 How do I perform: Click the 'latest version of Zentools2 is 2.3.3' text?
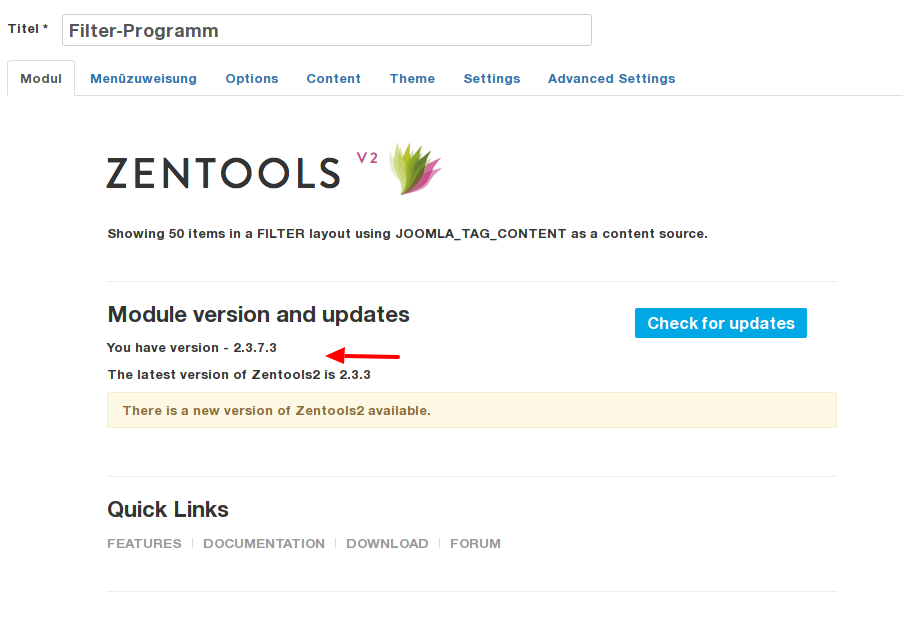(239, 375)
